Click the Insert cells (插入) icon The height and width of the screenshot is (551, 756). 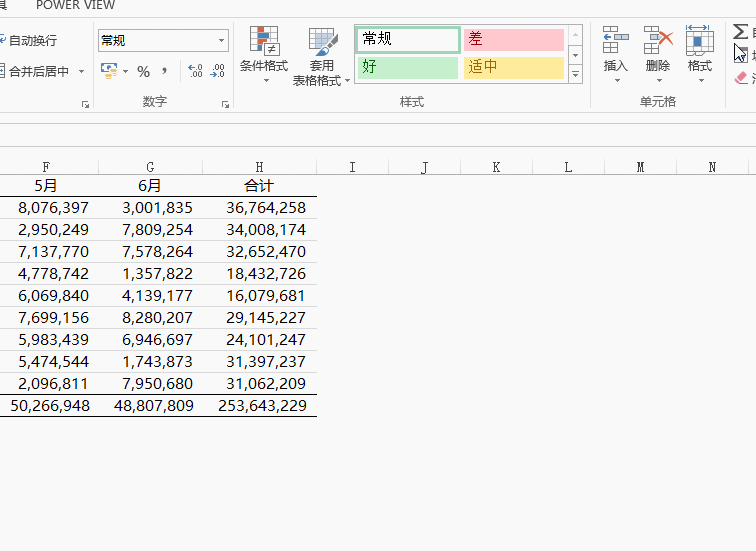pyautogui.click(x=615, y=42)
